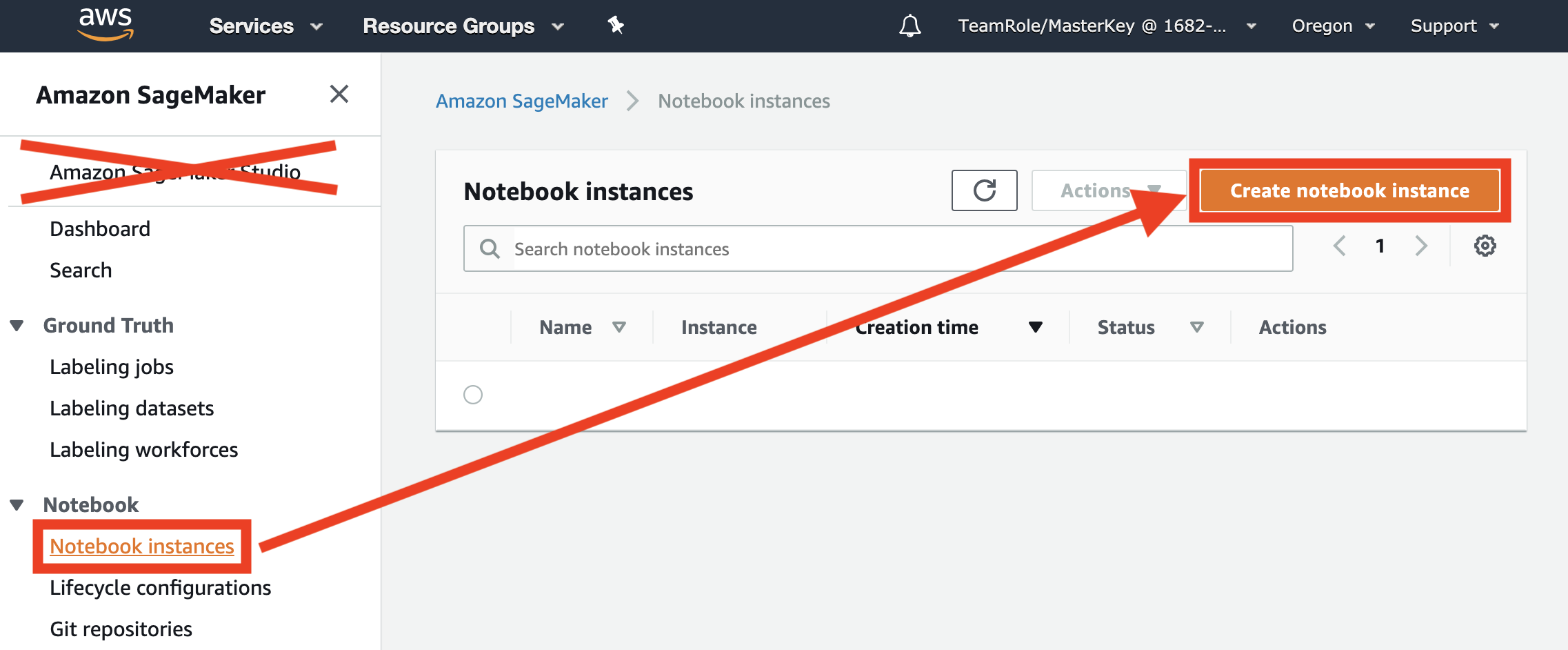Viewport: 1568px width, 650px height.
Task: Click the search magnifier icon
Action: 490,248
